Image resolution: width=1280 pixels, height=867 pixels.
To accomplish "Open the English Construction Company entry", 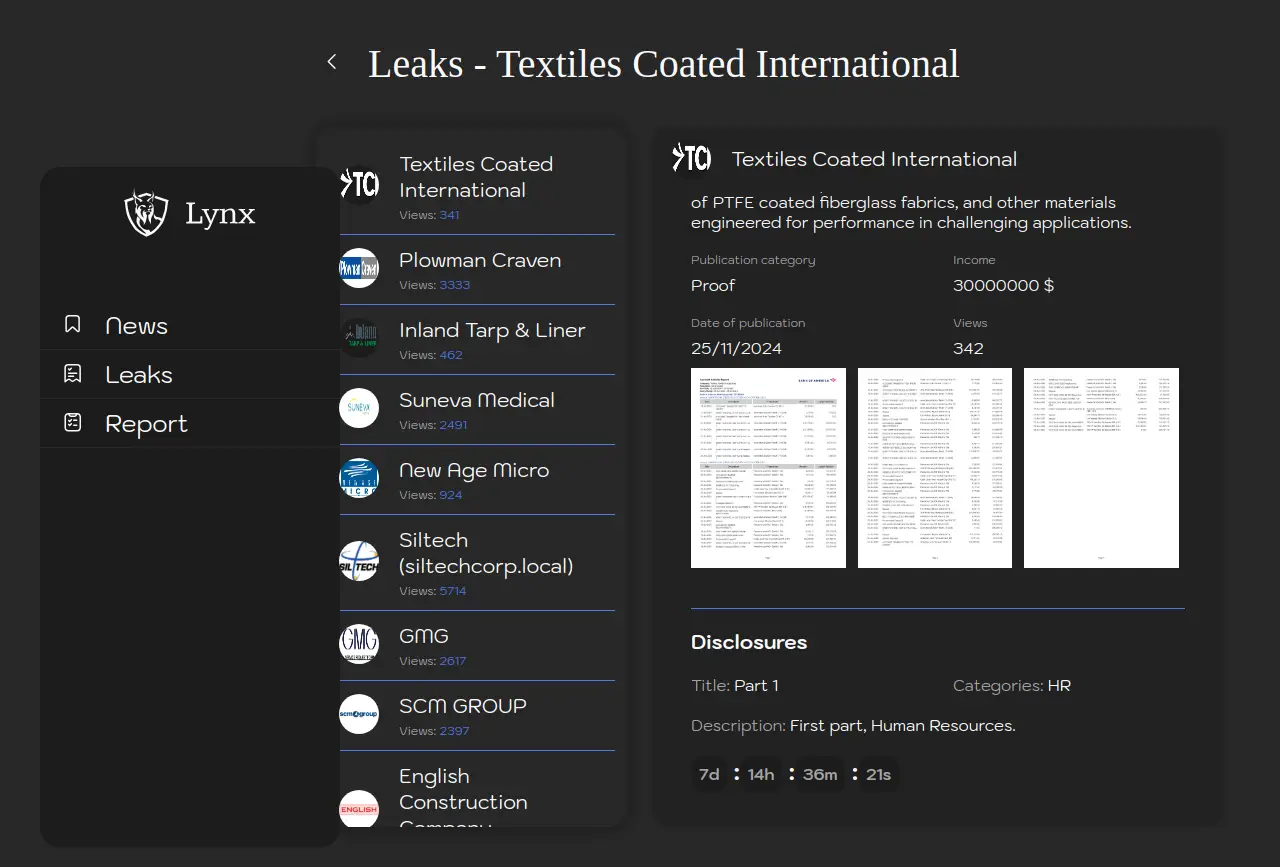I will (463, 800).
